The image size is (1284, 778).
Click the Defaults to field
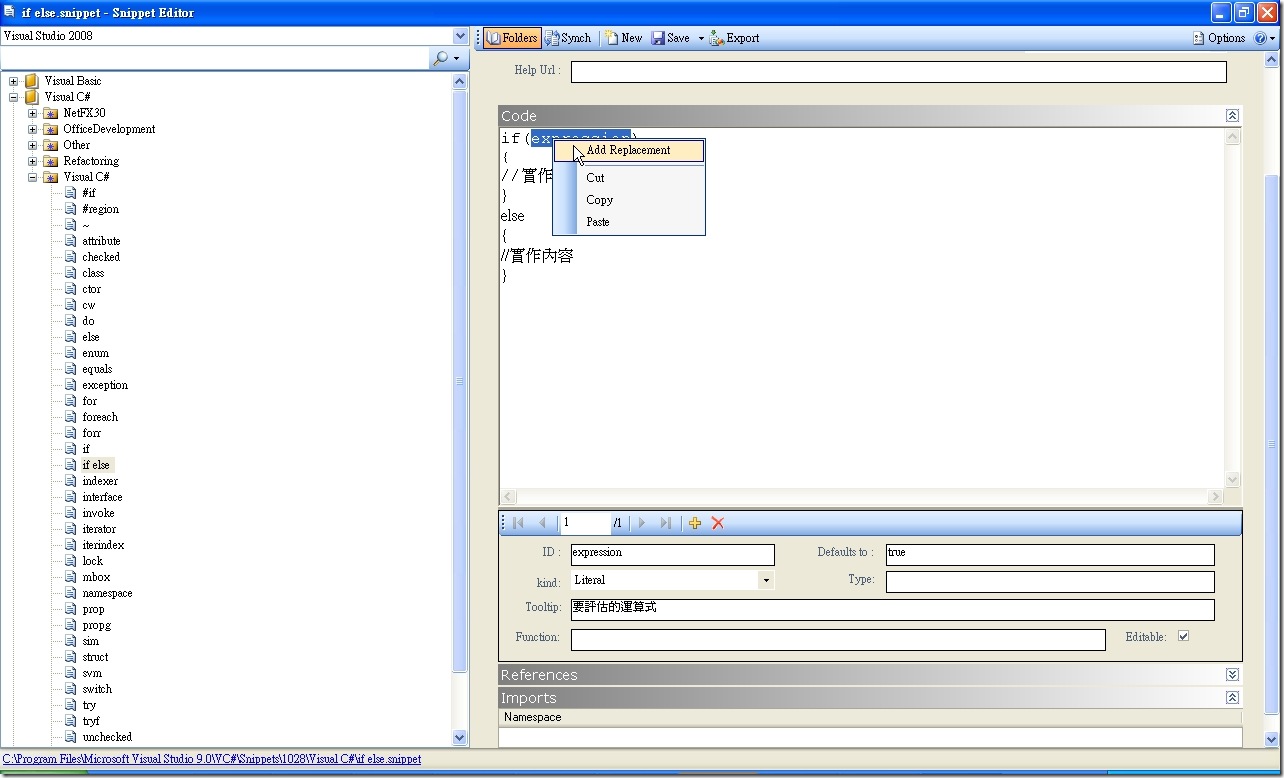pos(1050,554)
